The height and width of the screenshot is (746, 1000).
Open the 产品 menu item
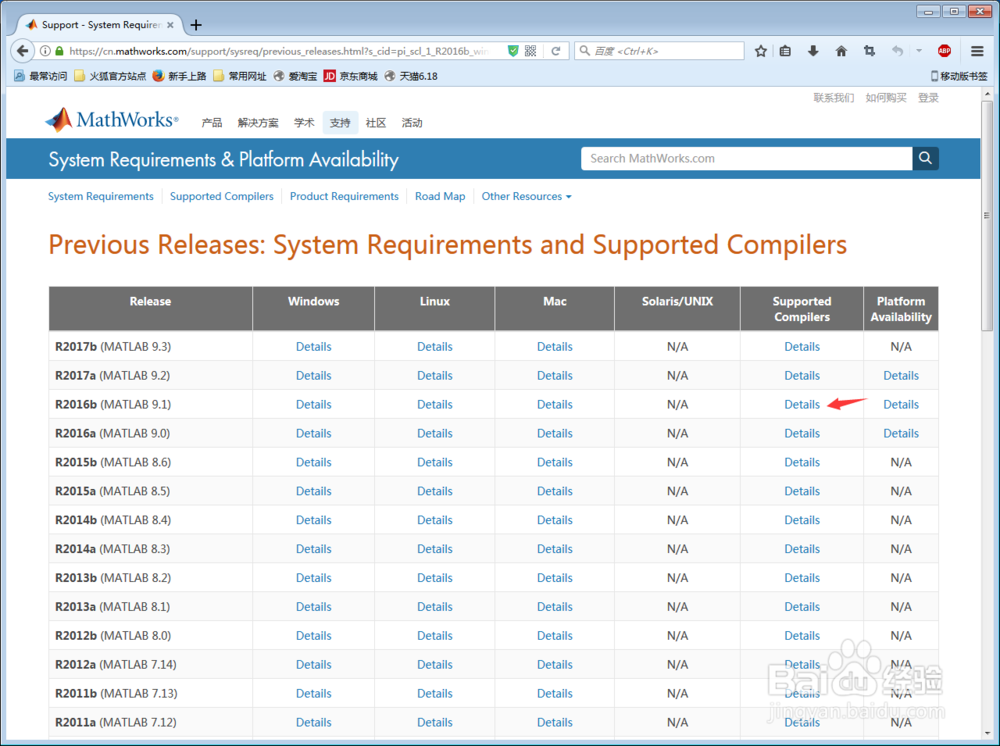[212, 122]
